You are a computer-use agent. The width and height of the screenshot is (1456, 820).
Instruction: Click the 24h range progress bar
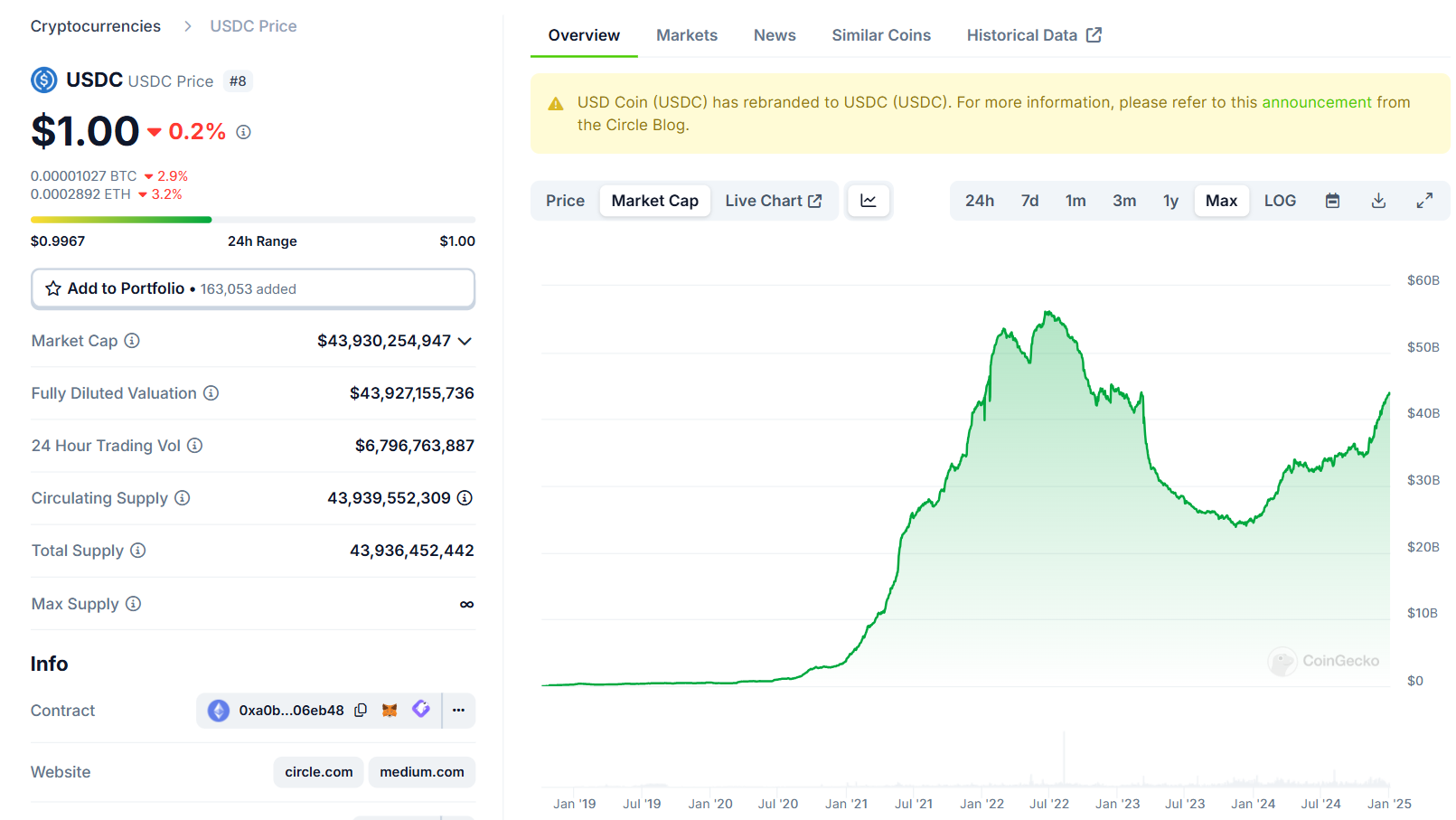(x=252, y=220)
